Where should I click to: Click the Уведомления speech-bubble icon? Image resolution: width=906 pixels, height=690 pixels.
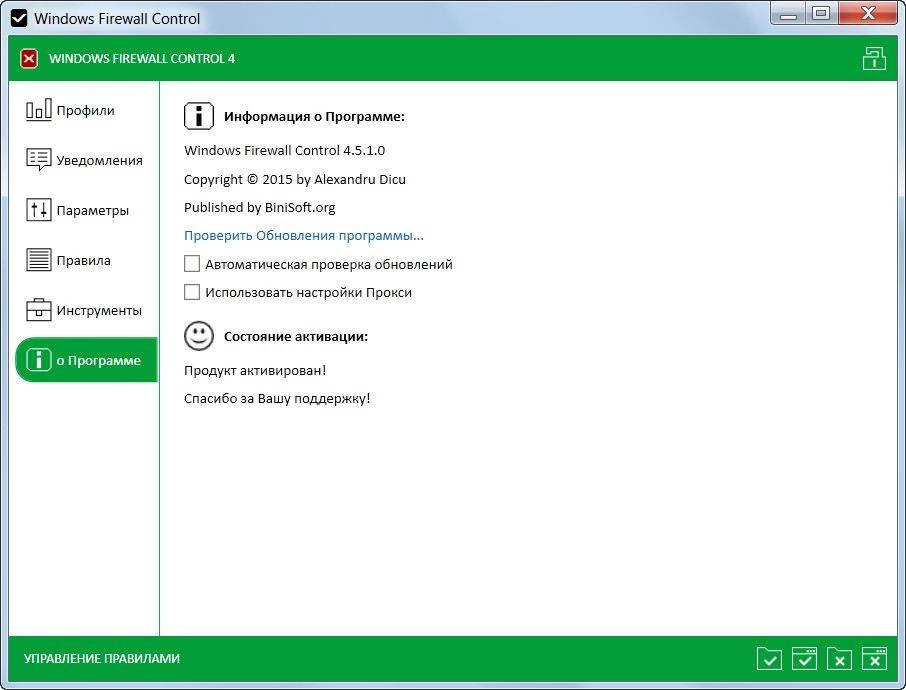(39, 159)
